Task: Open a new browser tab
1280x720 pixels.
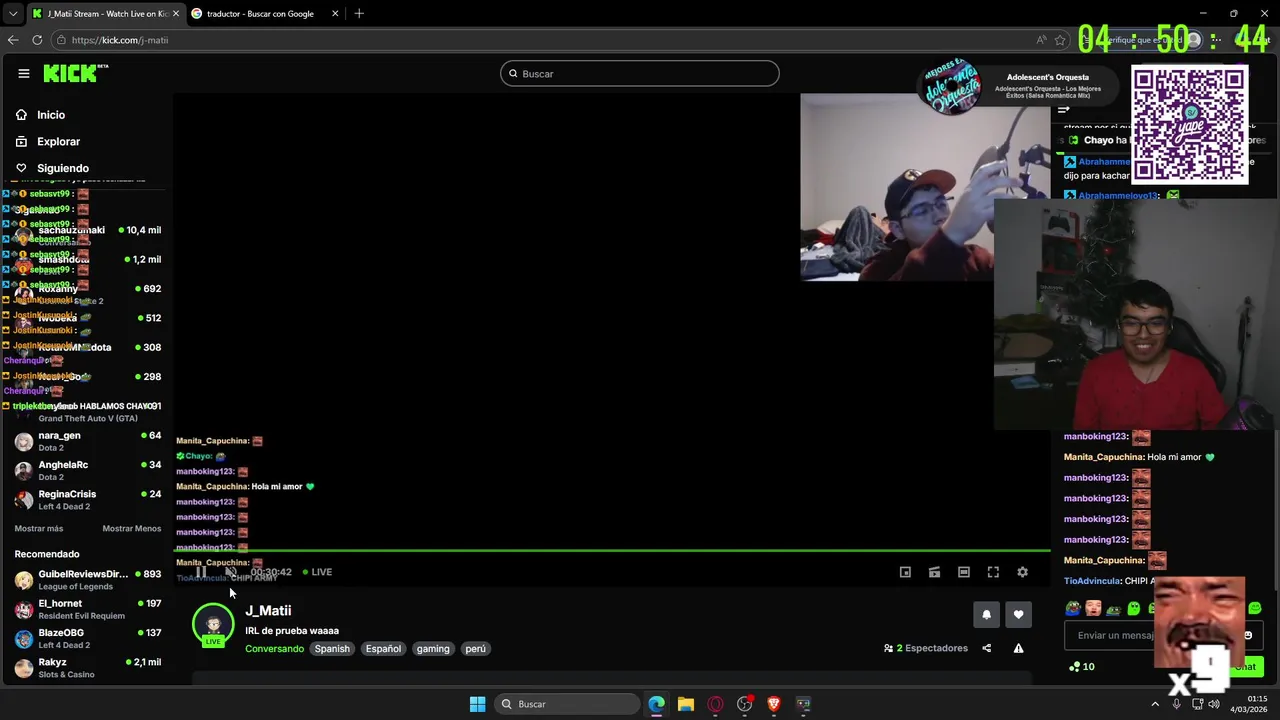Action: [x=359, y=13]
